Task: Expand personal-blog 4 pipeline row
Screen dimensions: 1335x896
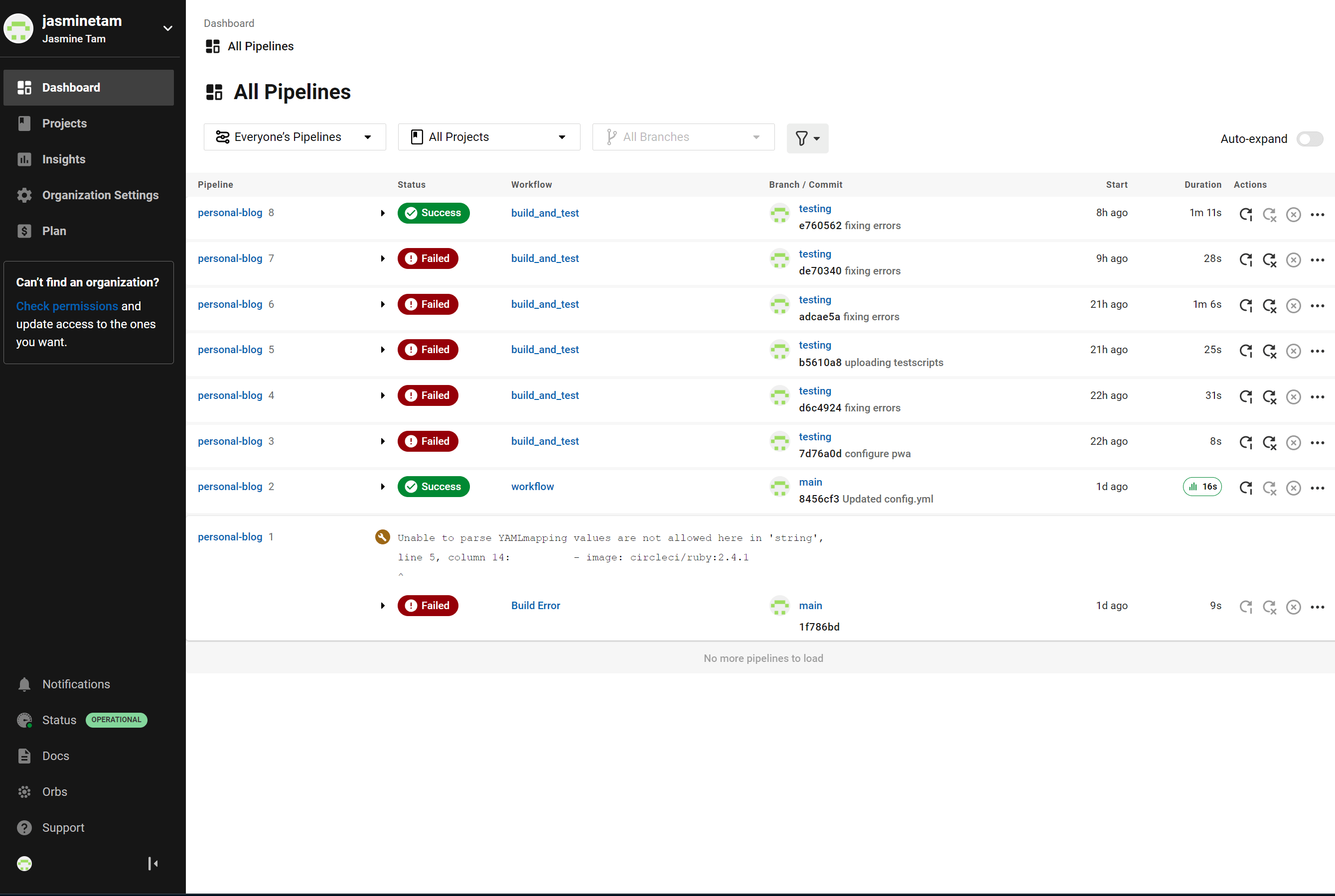Action: click(383, 395)
